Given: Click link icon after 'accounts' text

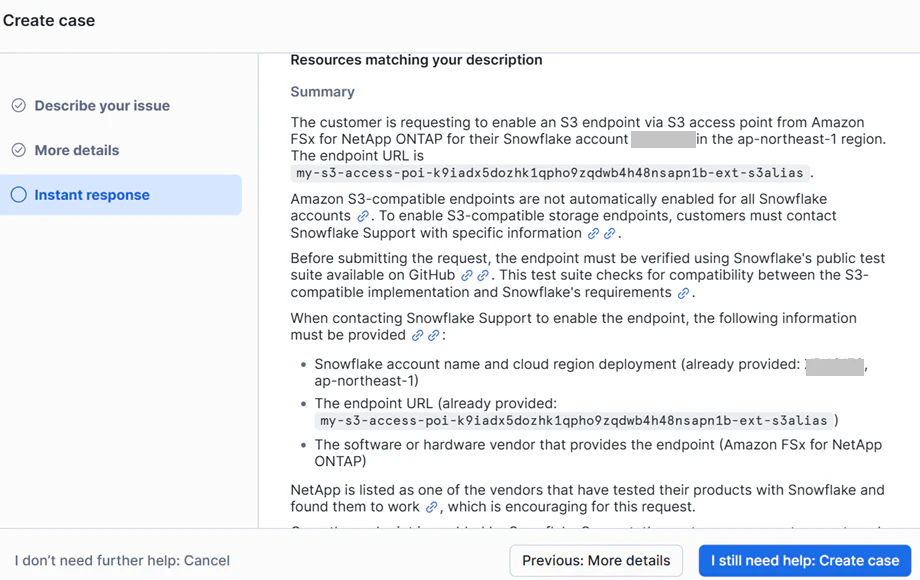Looking at the screenshot, I should pyautogui.click(x=363, y=216).
